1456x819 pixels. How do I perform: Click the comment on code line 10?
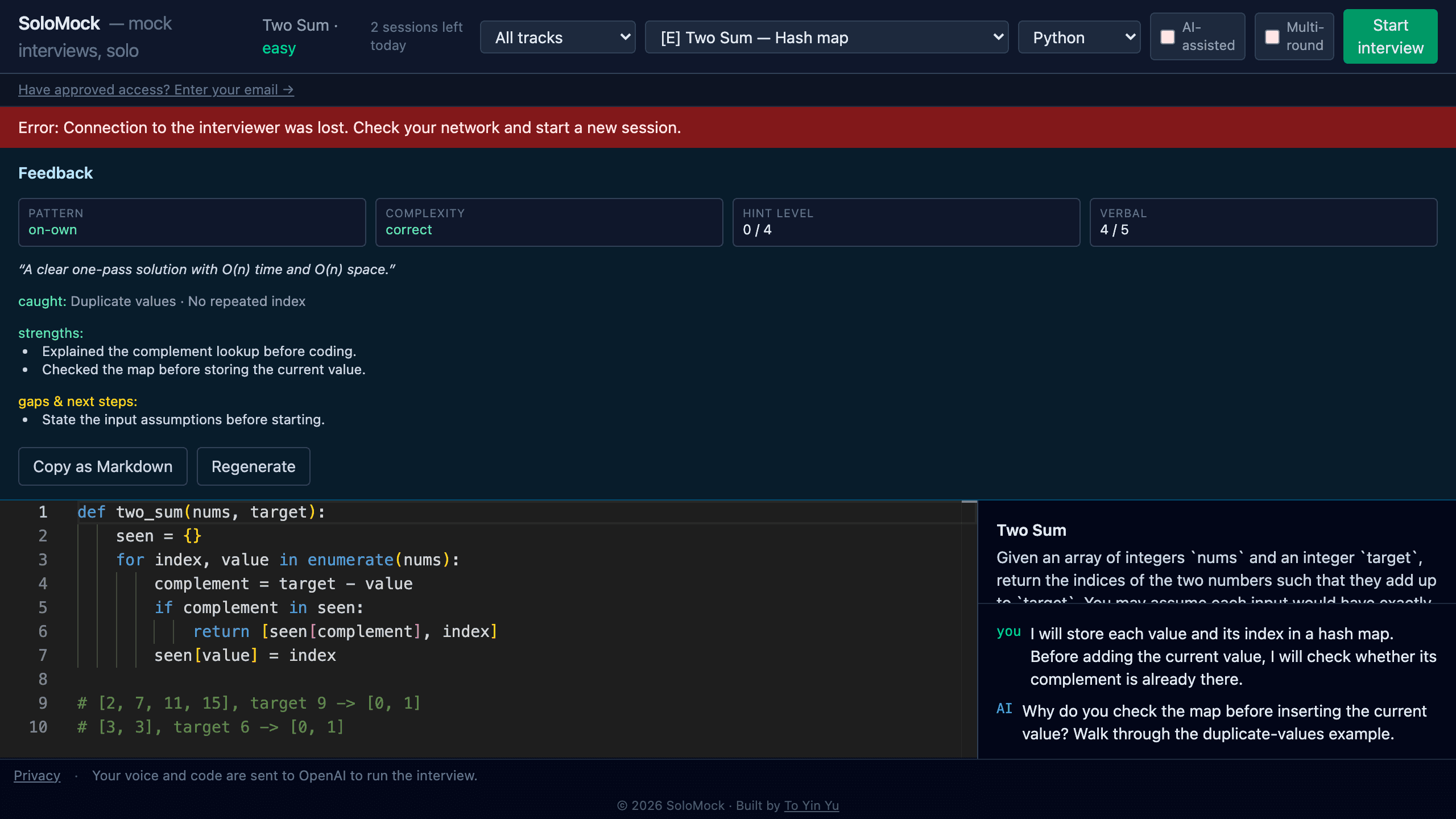point(210,727)
